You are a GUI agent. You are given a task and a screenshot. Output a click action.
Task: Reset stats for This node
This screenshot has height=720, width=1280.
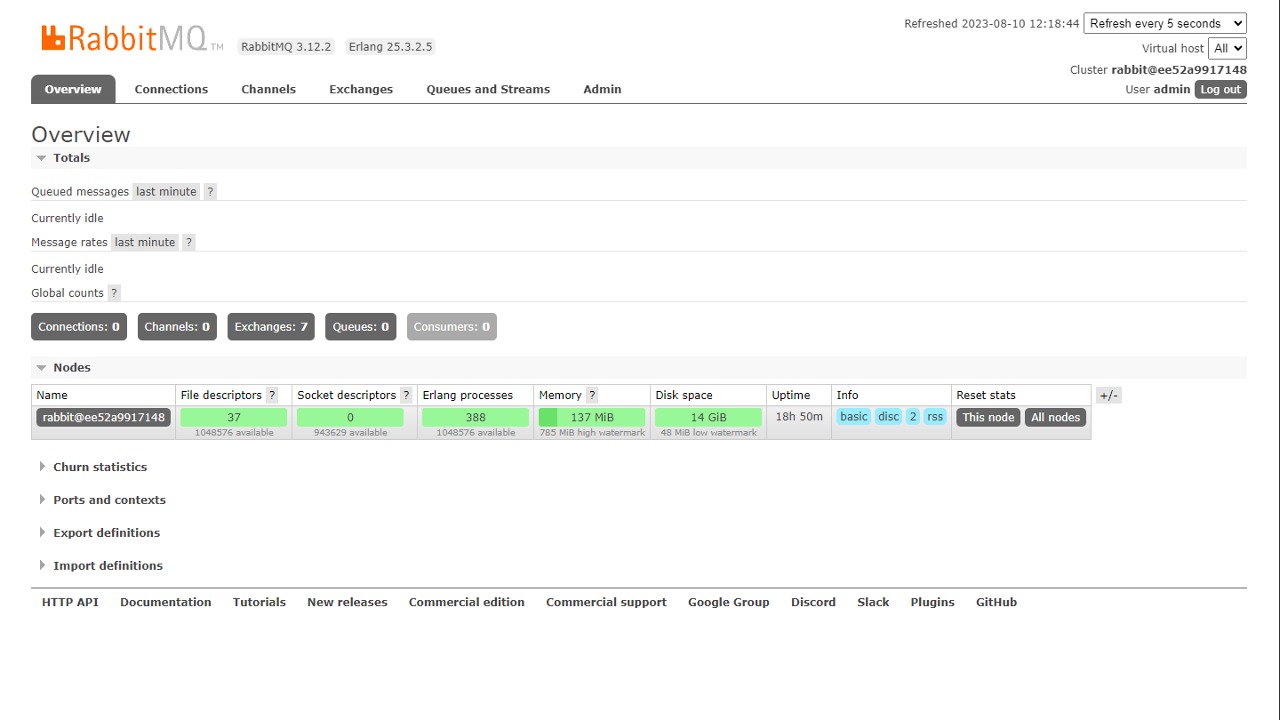(988, 418)
